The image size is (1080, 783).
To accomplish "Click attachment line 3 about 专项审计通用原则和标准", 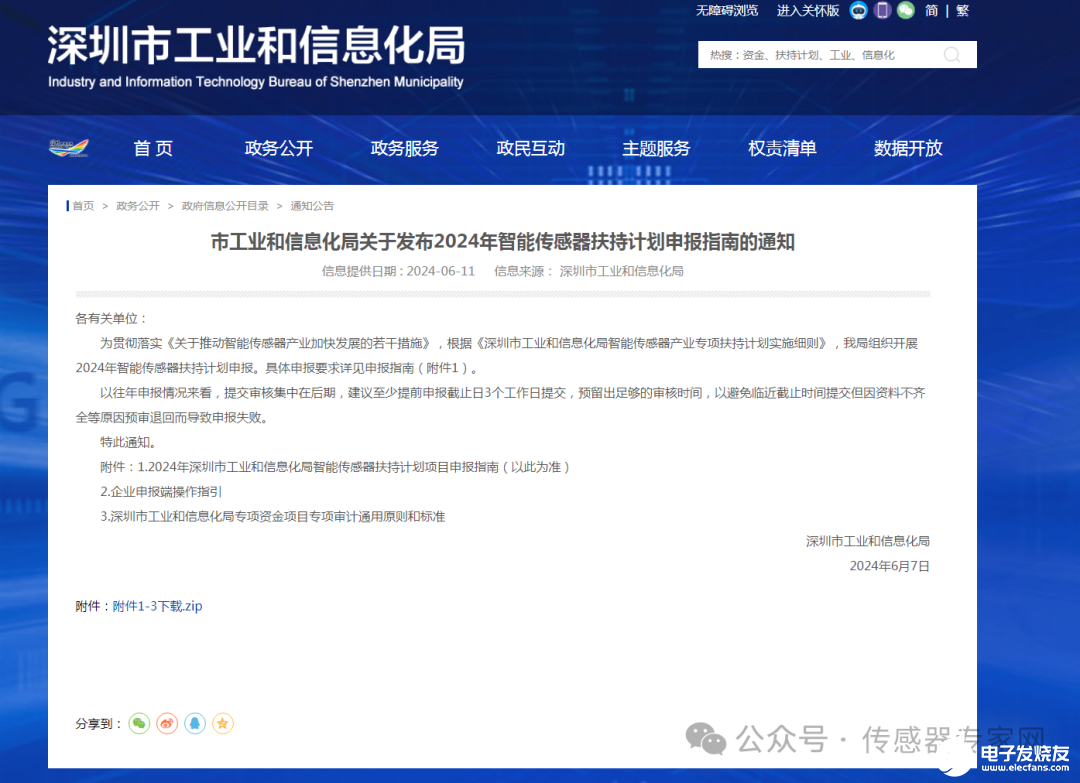I will coord(273,516).
